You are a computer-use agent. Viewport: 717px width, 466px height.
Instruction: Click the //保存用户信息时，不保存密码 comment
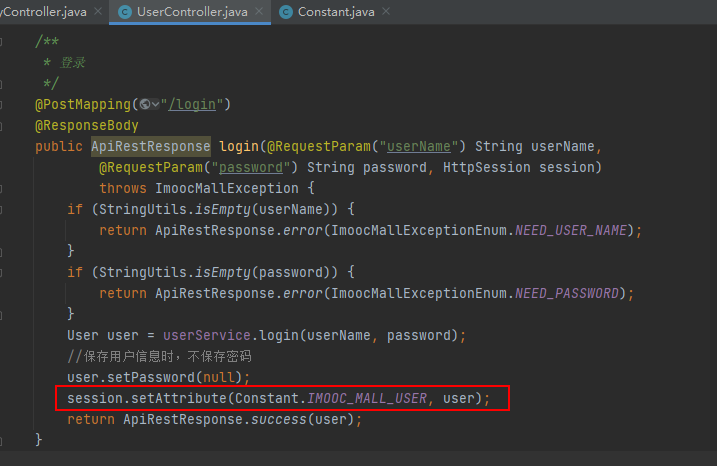pyautogui.click(x=159, y=356)
